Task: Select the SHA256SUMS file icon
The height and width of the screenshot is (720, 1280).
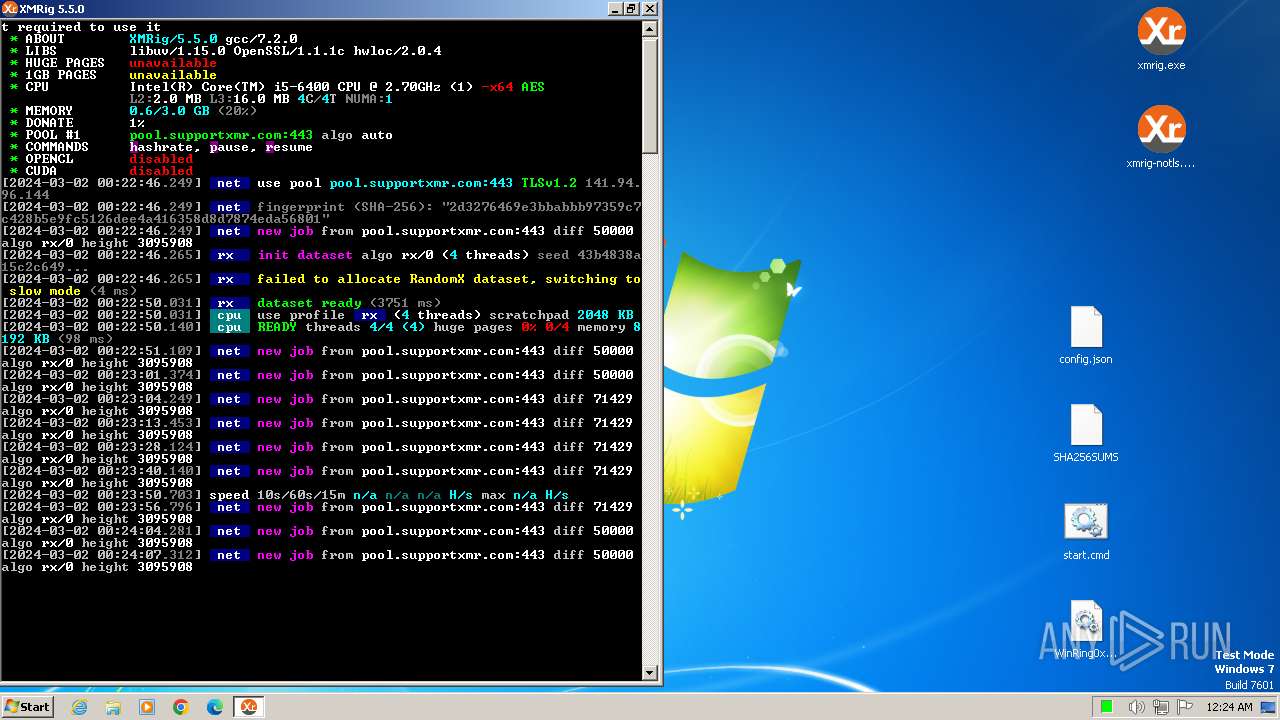Action: (1086, 433)
